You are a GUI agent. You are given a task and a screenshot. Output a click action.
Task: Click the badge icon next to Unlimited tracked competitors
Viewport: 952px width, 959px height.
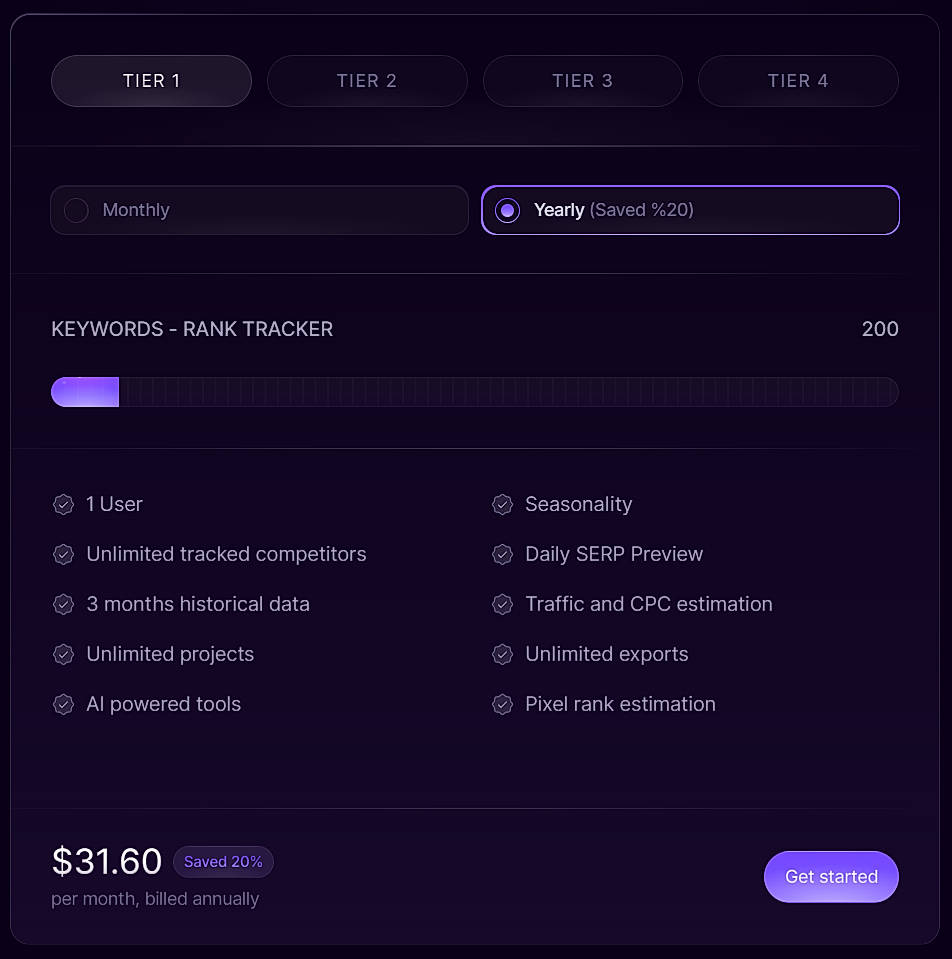[64, 554]
